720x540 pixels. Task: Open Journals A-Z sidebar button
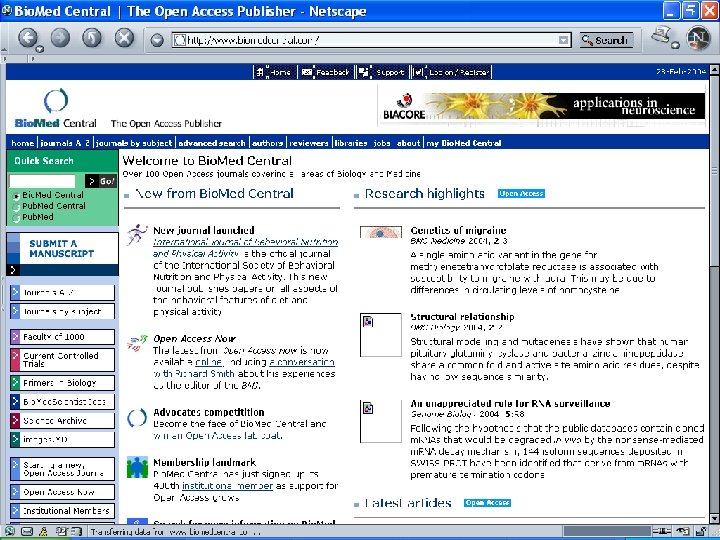tap(62, 292)
